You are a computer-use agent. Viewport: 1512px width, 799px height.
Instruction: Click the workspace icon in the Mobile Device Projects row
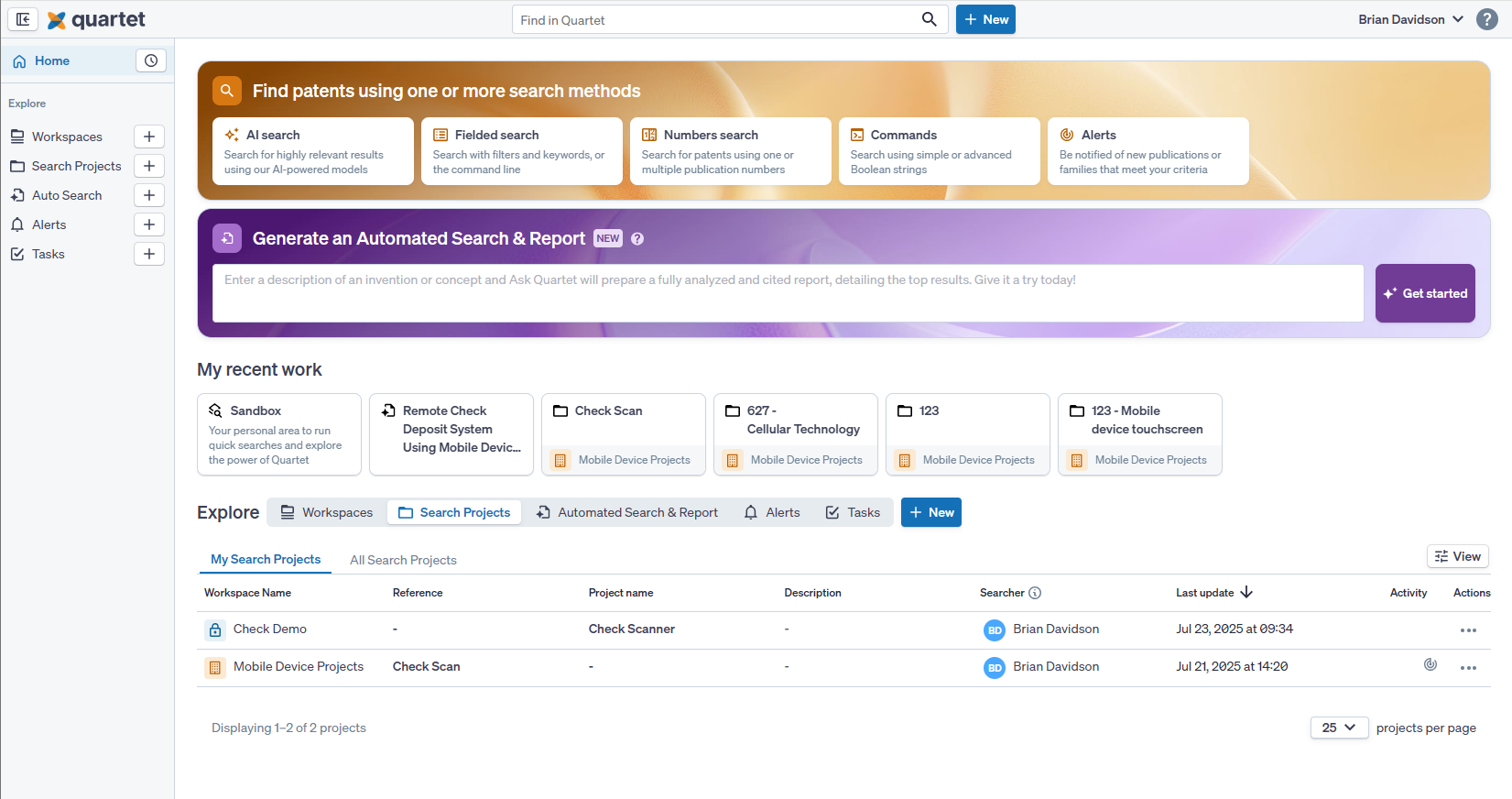click(215, 667)
